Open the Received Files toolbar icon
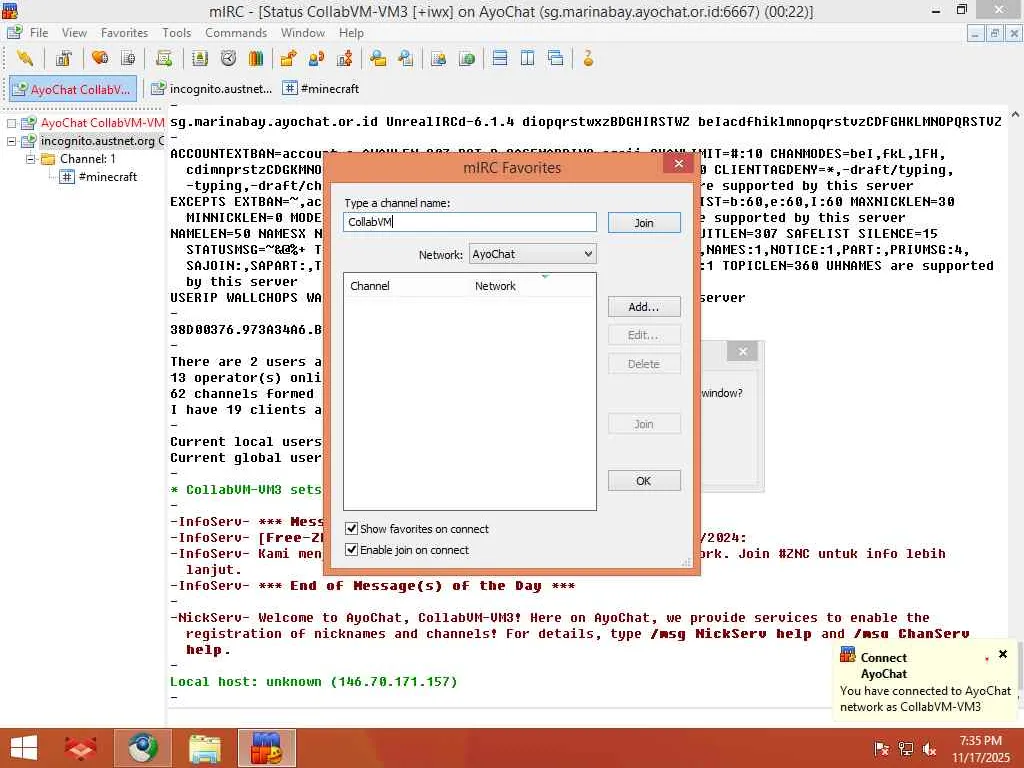Screen dimensions: 1024x768 pyautogui.click(x=377, y=59)
